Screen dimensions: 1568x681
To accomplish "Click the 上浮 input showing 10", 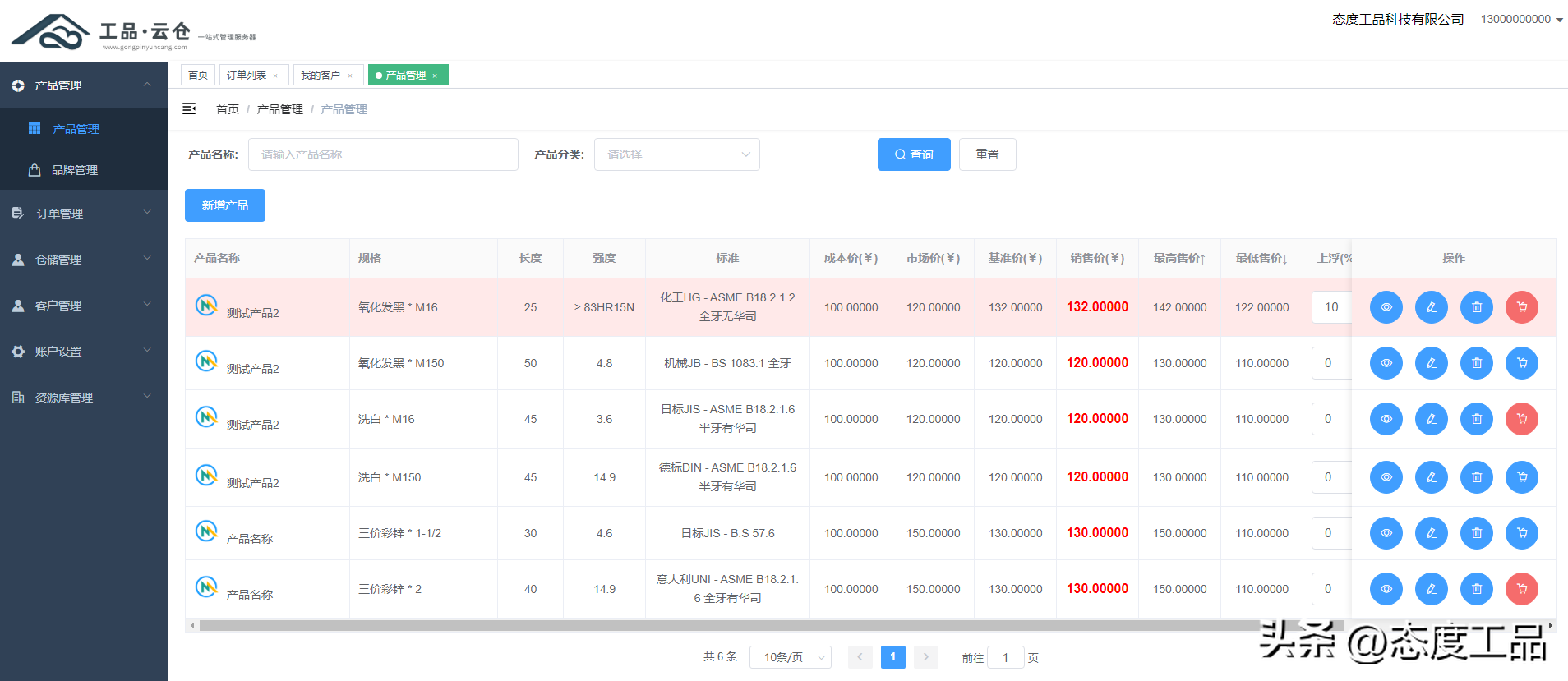I will (x=1331, y=307).
